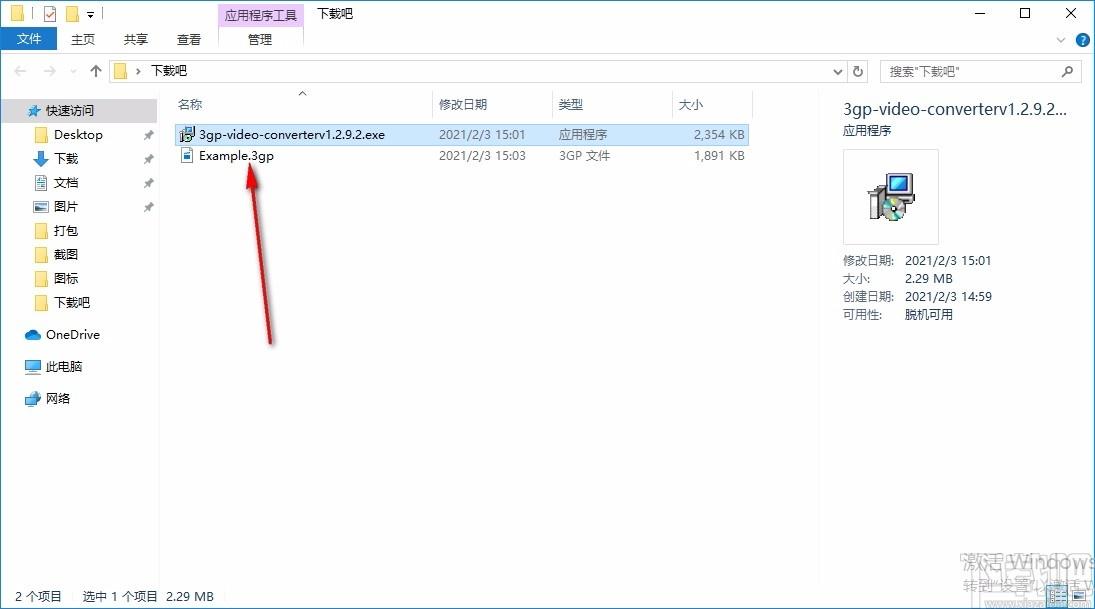Select 3gp-video-converterv1.2.9.2.exe file name
Image resolution: width=1095 pixels, height=609 pixels.
pos(292,135)
